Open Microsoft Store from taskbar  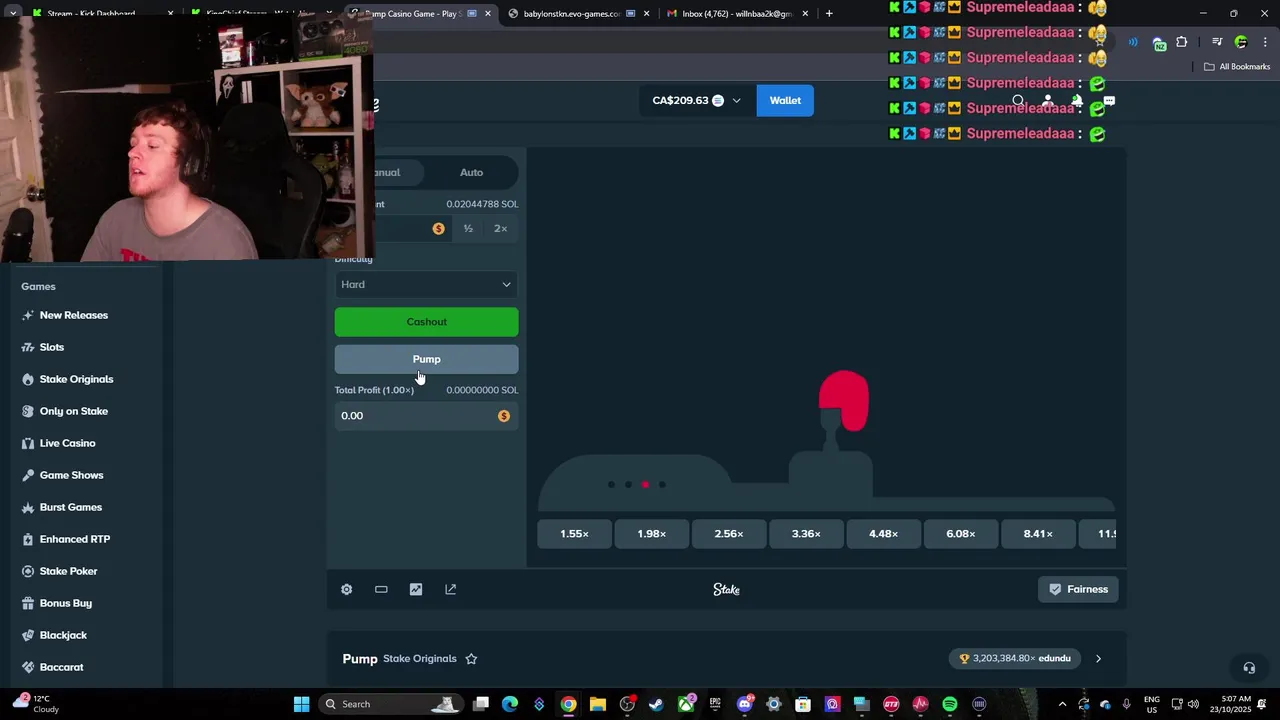803,704
